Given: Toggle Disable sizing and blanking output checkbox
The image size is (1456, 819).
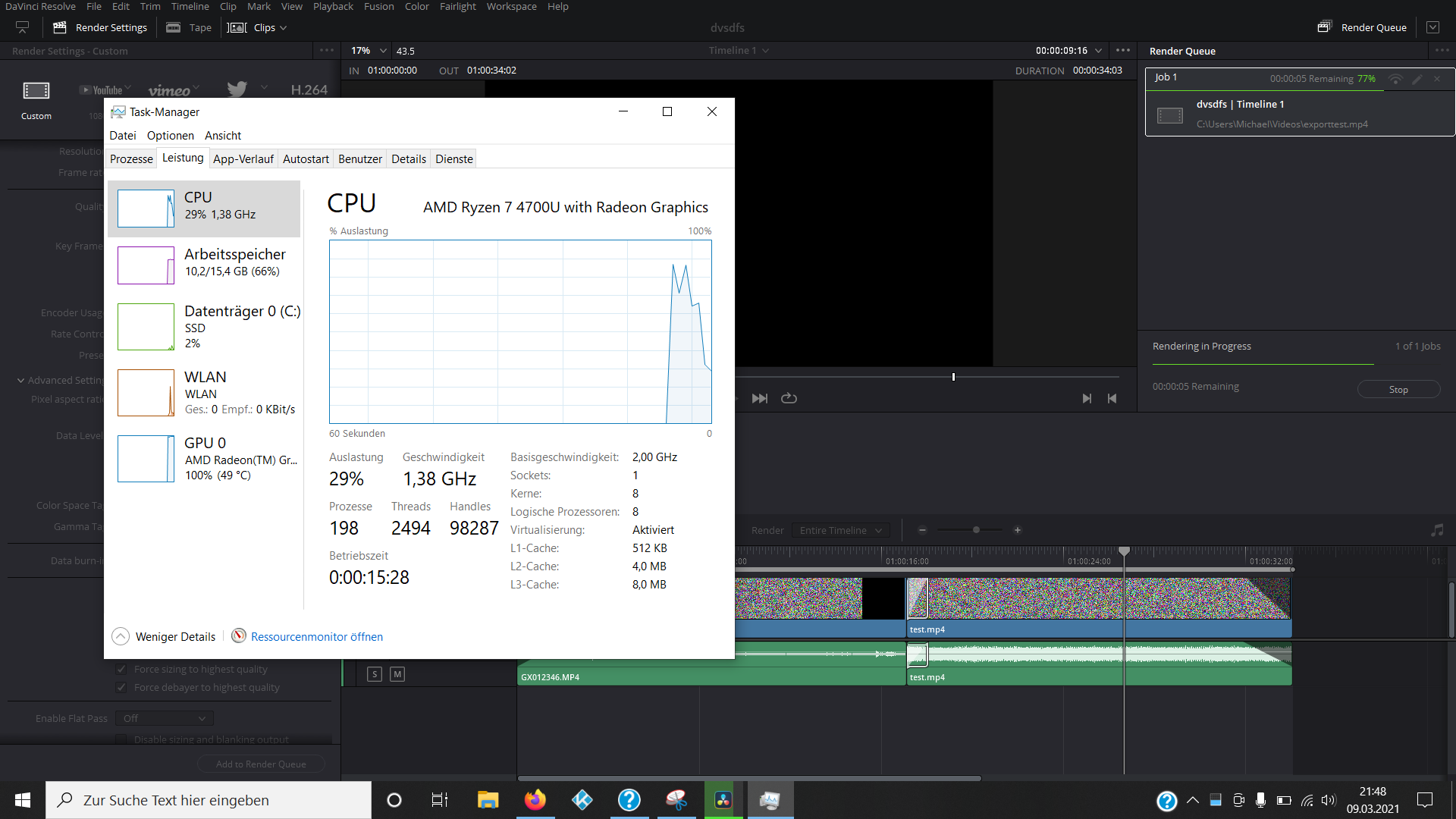Looking at the screenshot, I should [121, 739].
